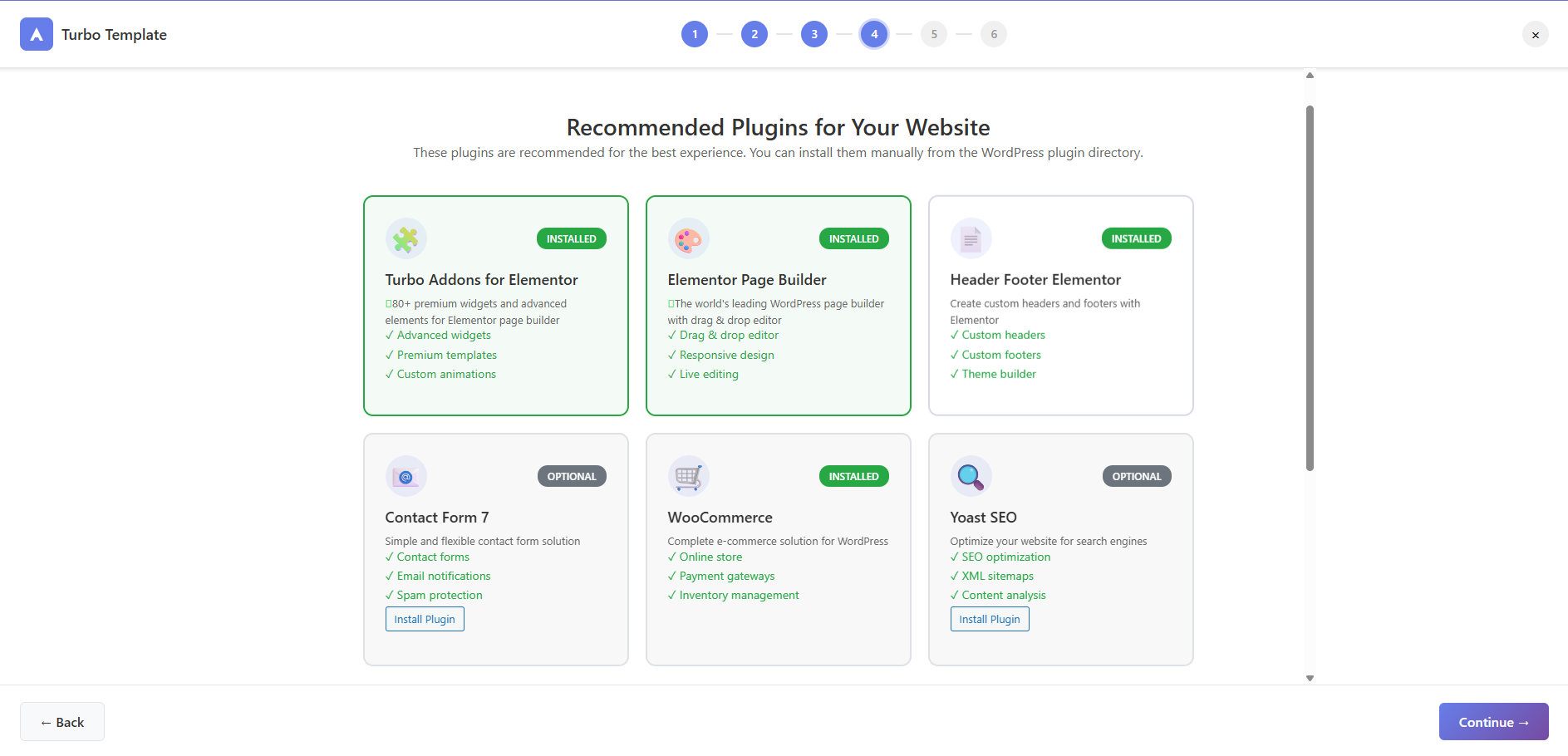Screen dimensions: 1568x756
Task: Click the vertical scrollbar thumb
Action: pos(1310,288)
